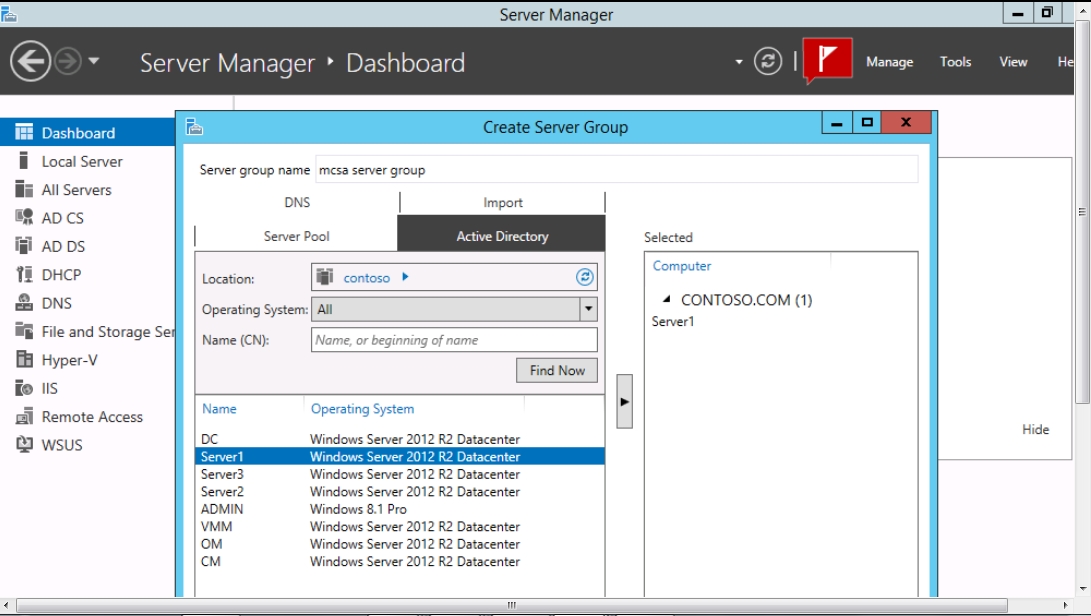This screenshot has height=616, width=1091.
Task: Click the Find Now button
Action: [557, 370]
